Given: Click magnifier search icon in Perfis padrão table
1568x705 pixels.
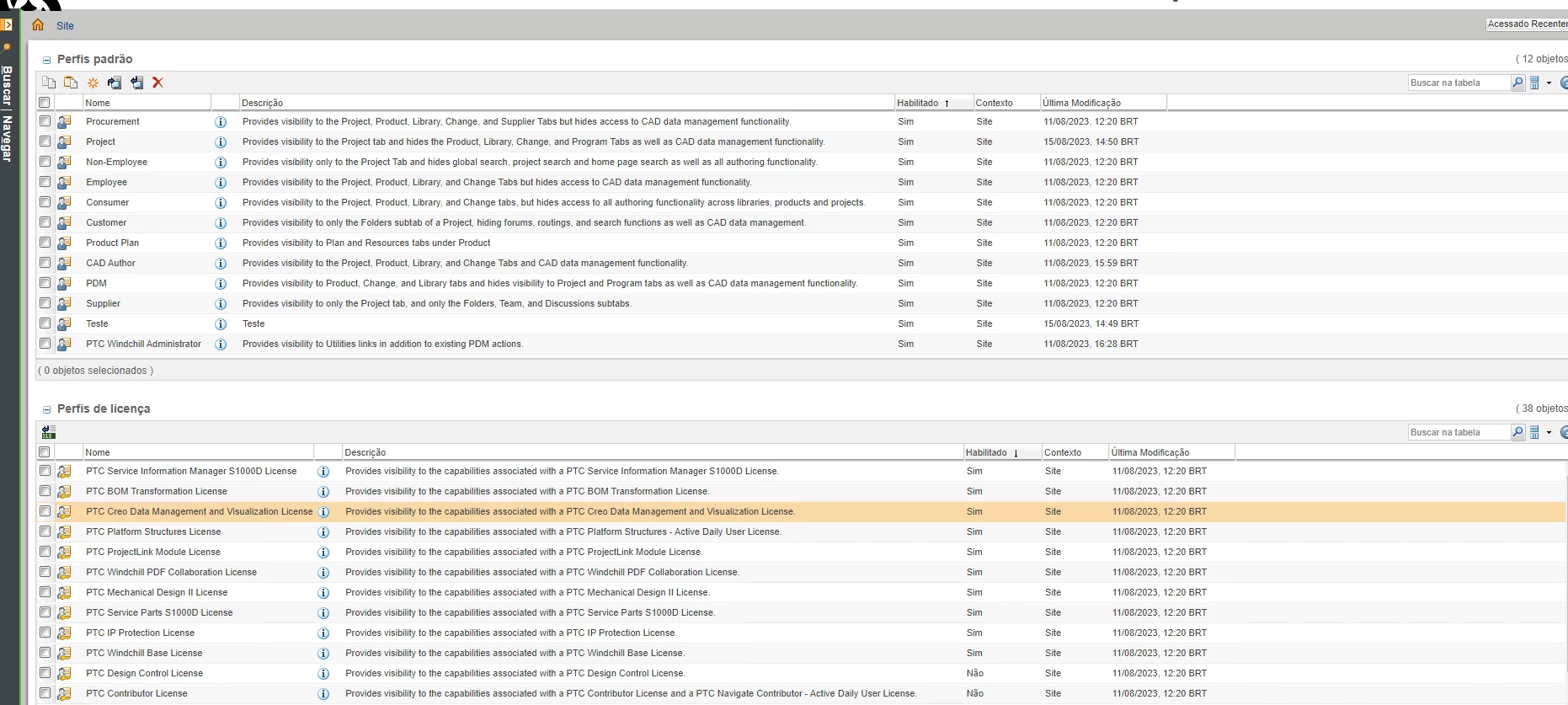Looking at the screenshot, I should 1517,83.
